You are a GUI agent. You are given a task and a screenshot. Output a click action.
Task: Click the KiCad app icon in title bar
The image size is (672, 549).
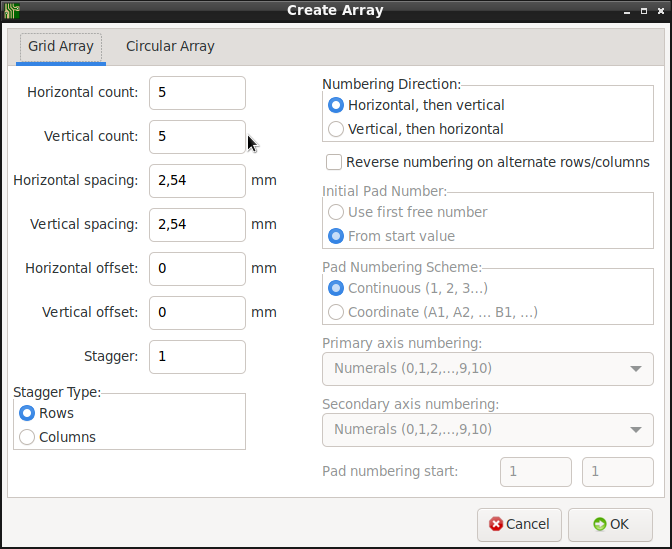[x=12, y=11]
